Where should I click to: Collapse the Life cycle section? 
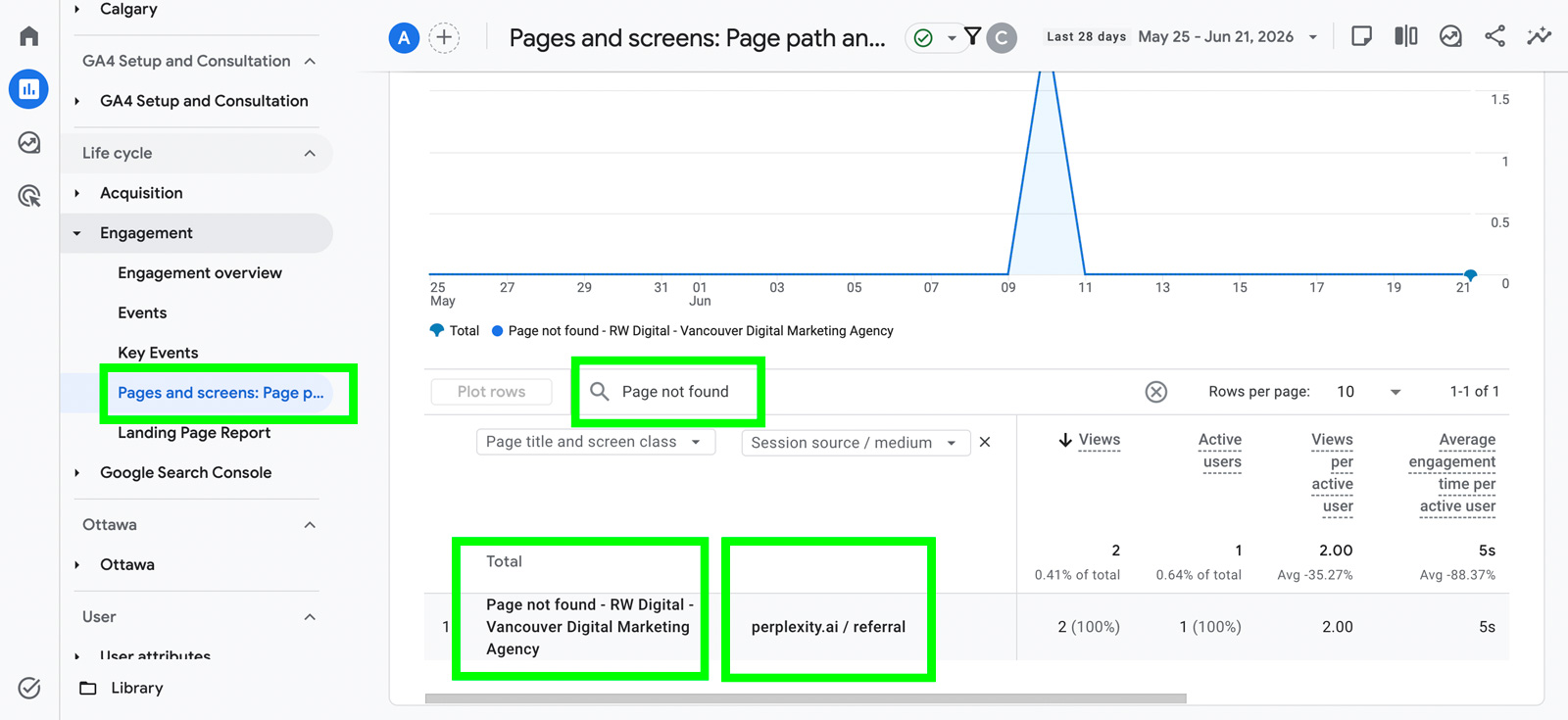310,153
